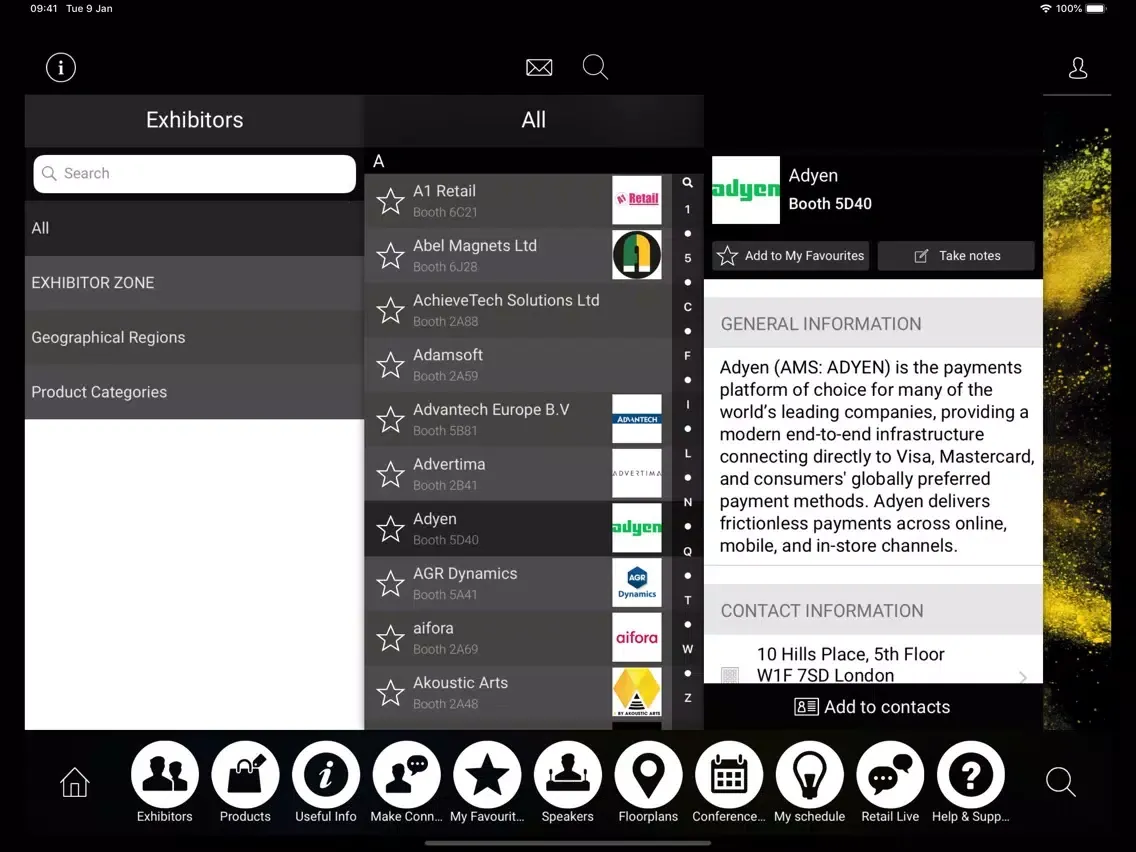This screenshot has width=1136, height=852.
Task: Click the exhibitor Search field
Action: click(194, 174)
